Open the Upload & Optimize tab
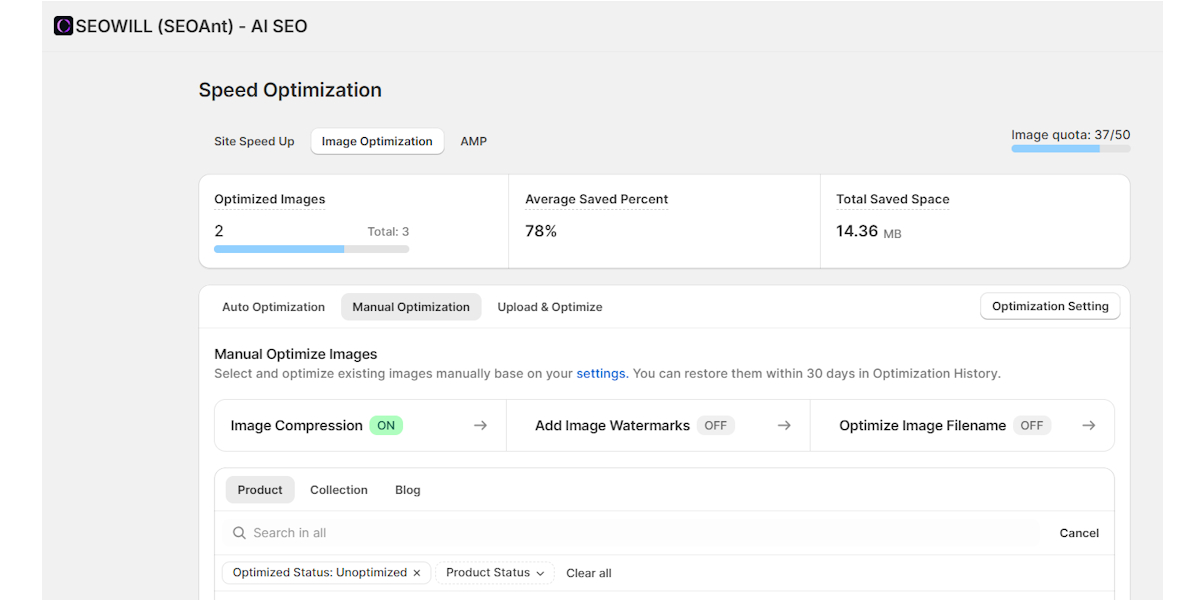This screenshot has width=1200, height=600. tap(550, 307)
